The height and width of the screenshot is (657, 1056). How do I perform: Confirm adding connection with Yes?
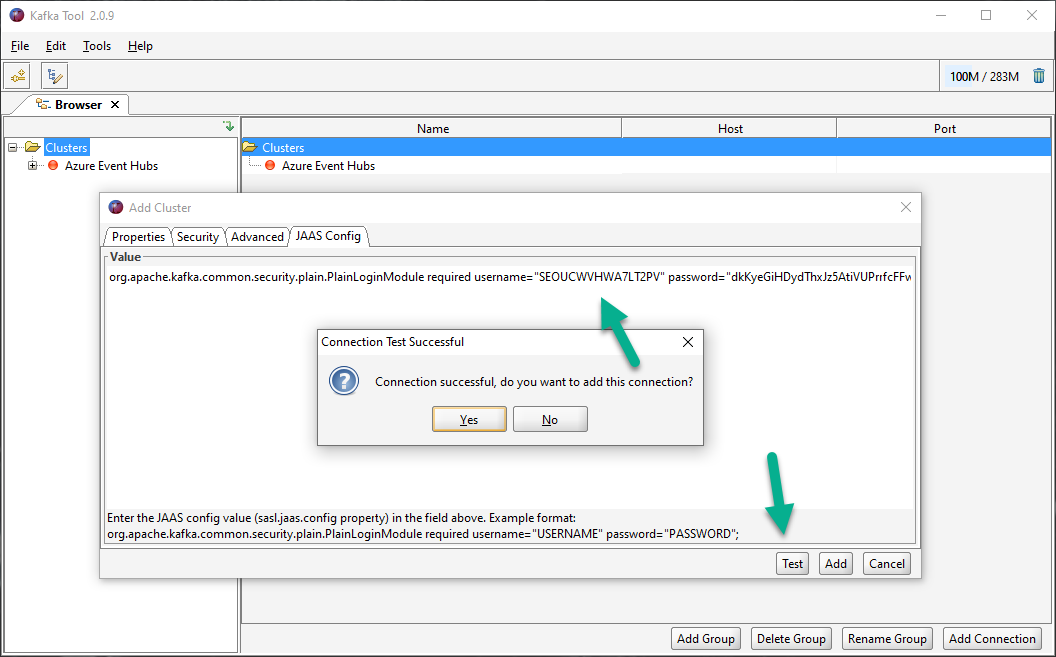tap(469, 419)
